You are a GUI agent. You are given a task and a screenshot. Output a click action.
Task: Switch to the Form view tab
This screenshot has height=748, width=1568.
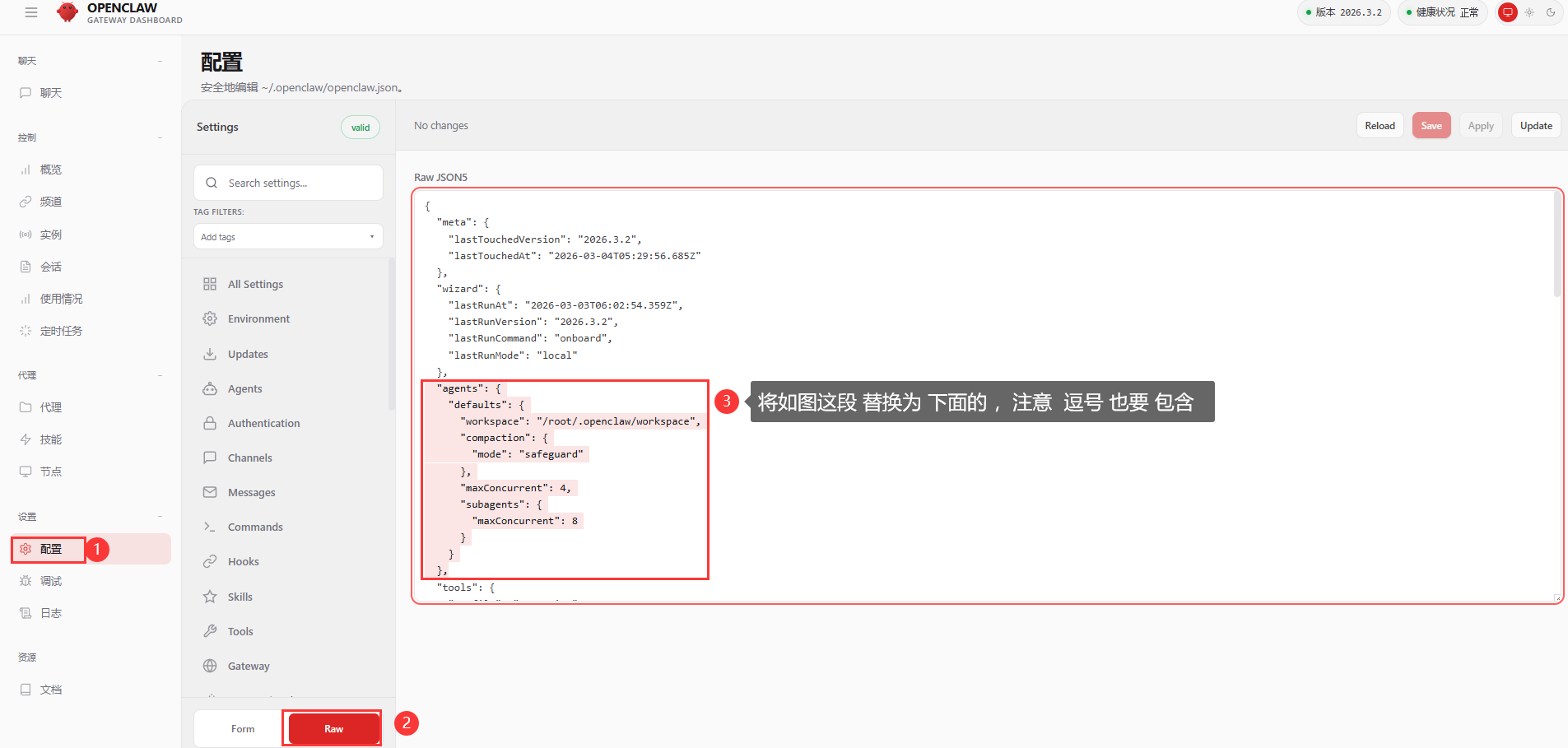click(243, 729)
